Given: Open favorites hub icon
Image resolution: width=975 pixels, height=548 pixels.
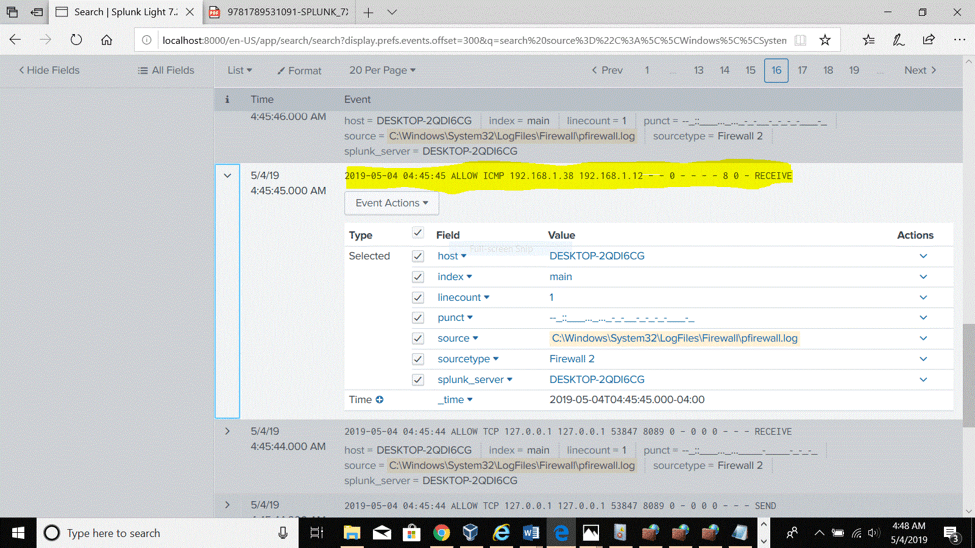Looking at the screenshot, I should pos(869,40).
